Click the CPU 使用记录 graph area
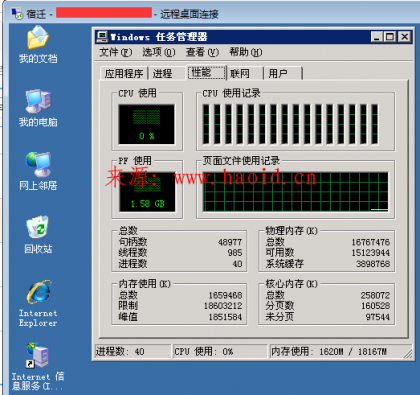This screenshot has height=395, width=420. click(x=291, y=124)
